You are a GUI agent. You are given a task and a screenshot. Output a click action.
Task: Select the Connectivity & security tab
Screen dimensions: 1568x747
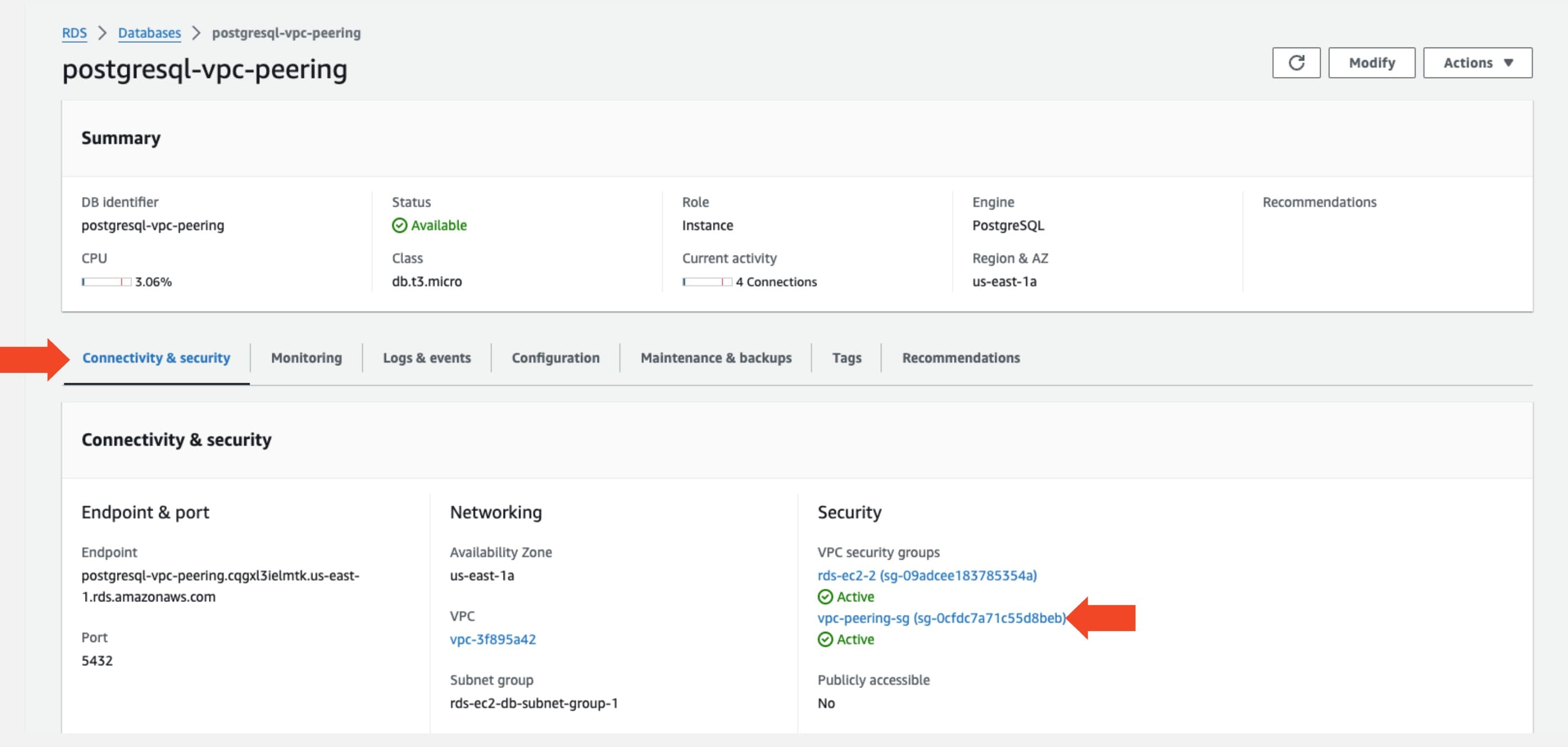[156, 357]
